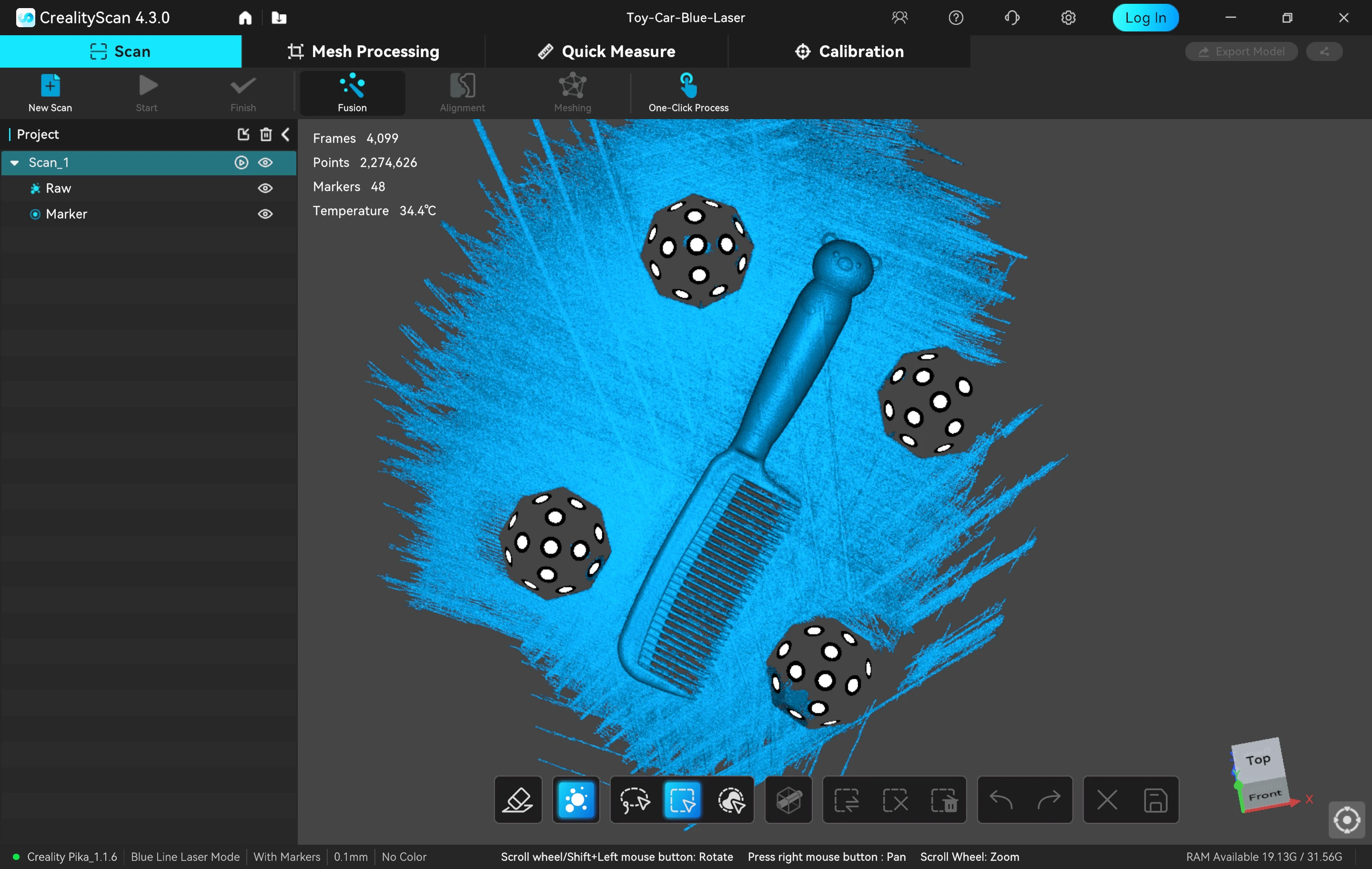Image resolution: width=1372 pixels, height=869 pixels.
Task: Click the cutting plane cube tool
Action: (x=788, y=800)
